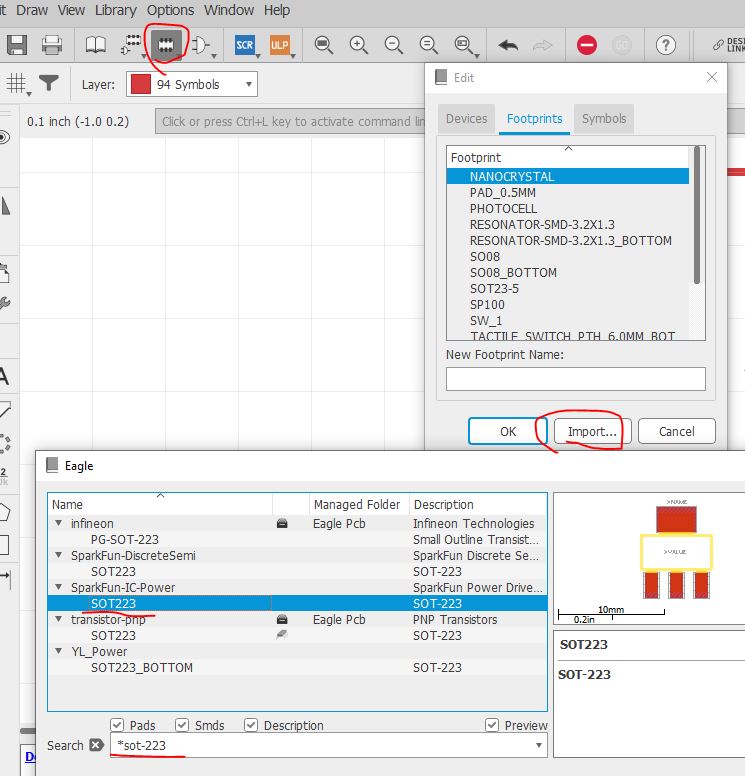Click the Import... button

(593, 432)
